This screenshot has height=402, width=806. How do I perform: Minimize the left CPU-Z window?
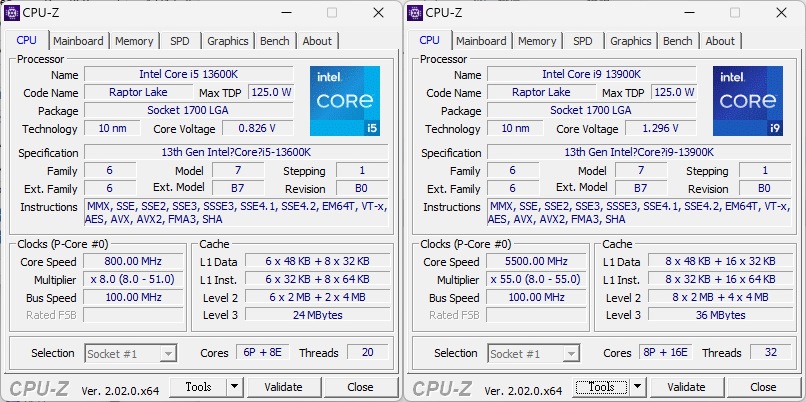tap(286, 13)
